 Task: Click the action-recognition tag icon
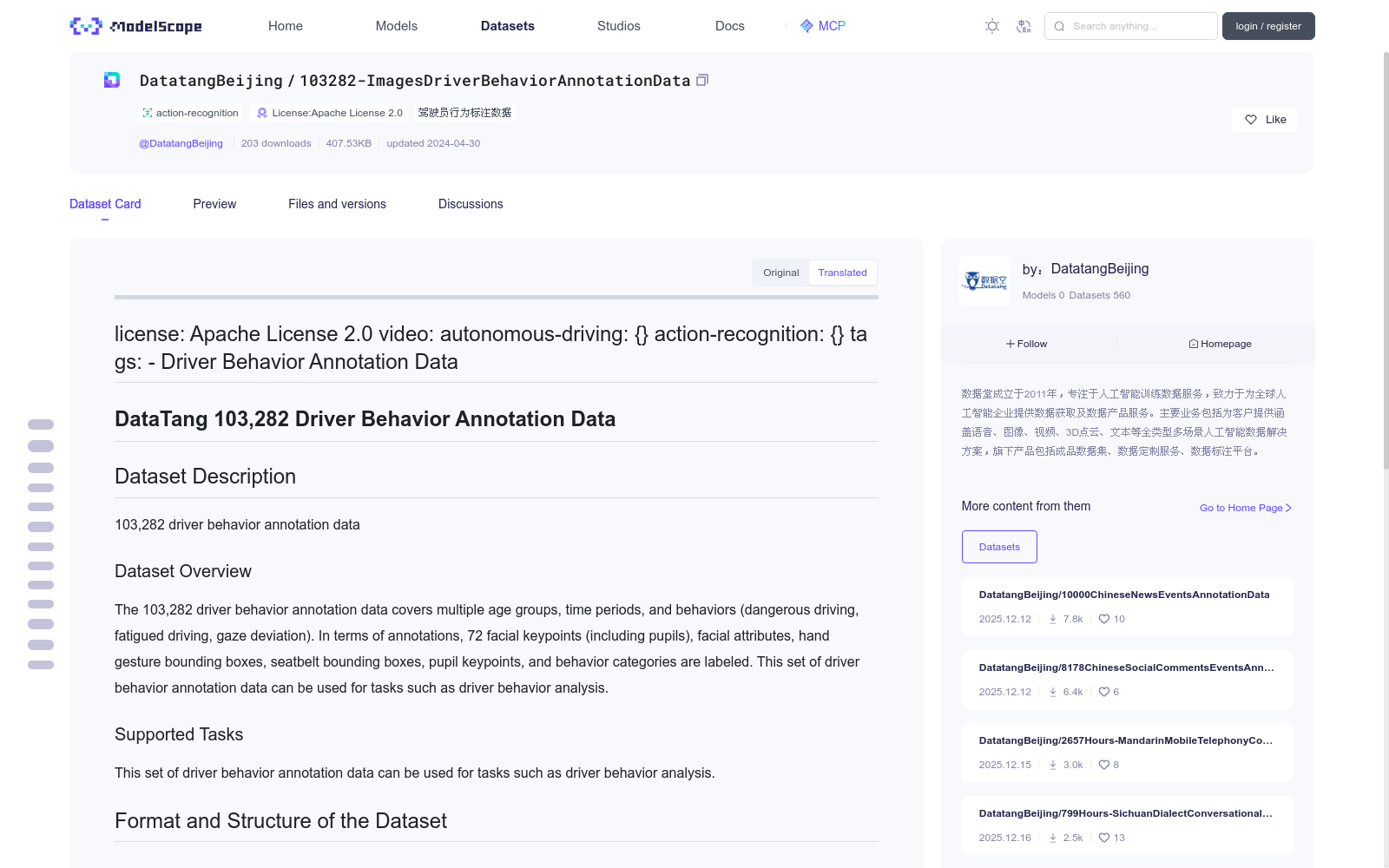click(x=148, y=113)
